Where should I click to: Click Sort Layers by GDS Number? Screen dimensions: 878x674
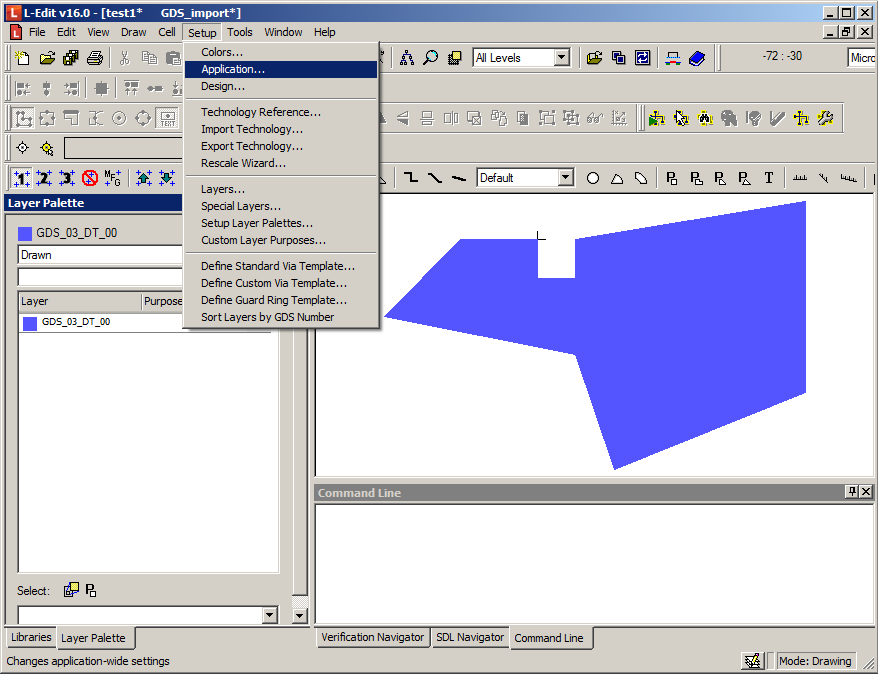pos(267,317)
